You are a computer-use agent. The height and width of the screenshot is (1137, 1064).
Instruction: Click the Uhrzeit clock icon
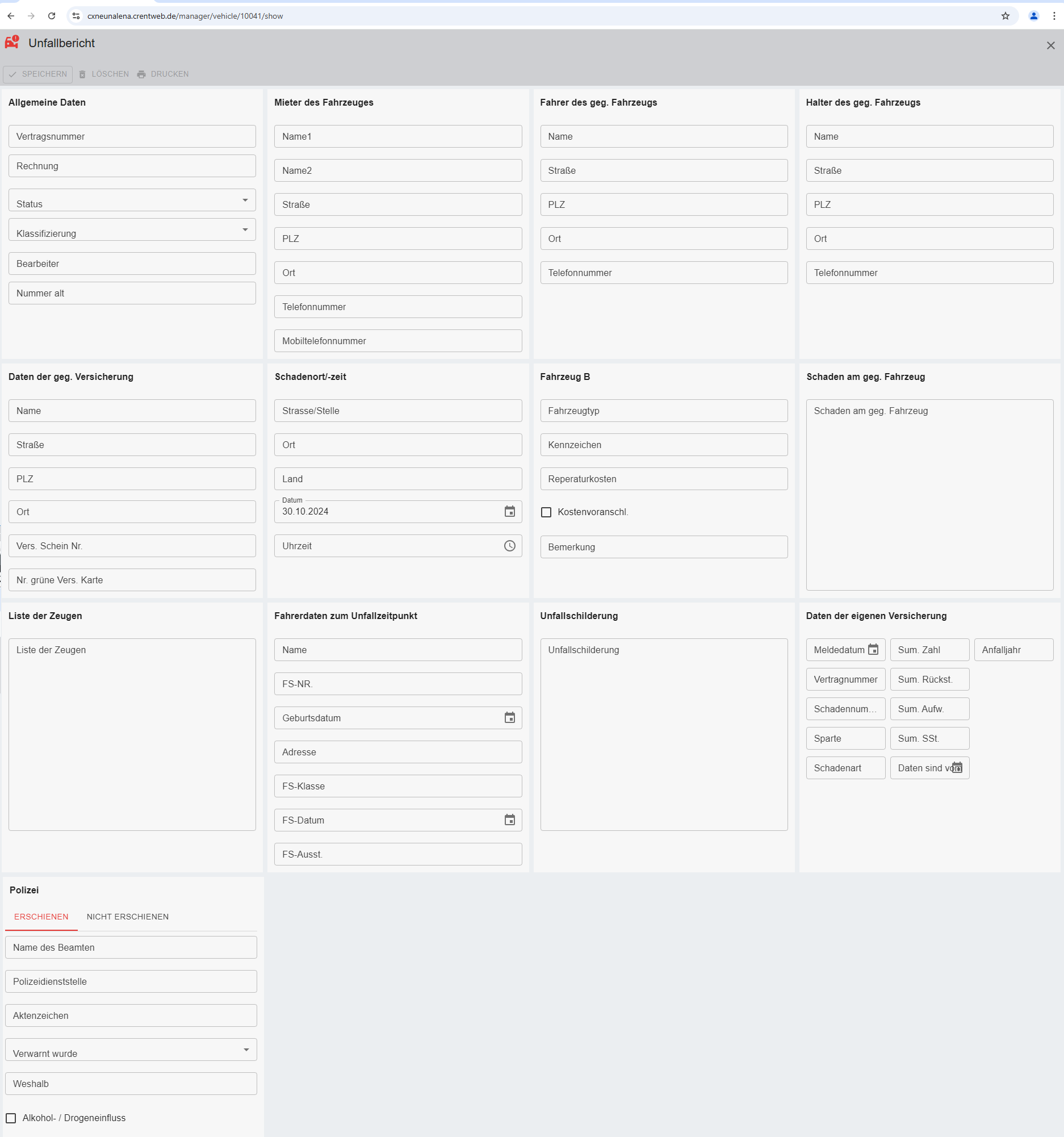(509, 546)
